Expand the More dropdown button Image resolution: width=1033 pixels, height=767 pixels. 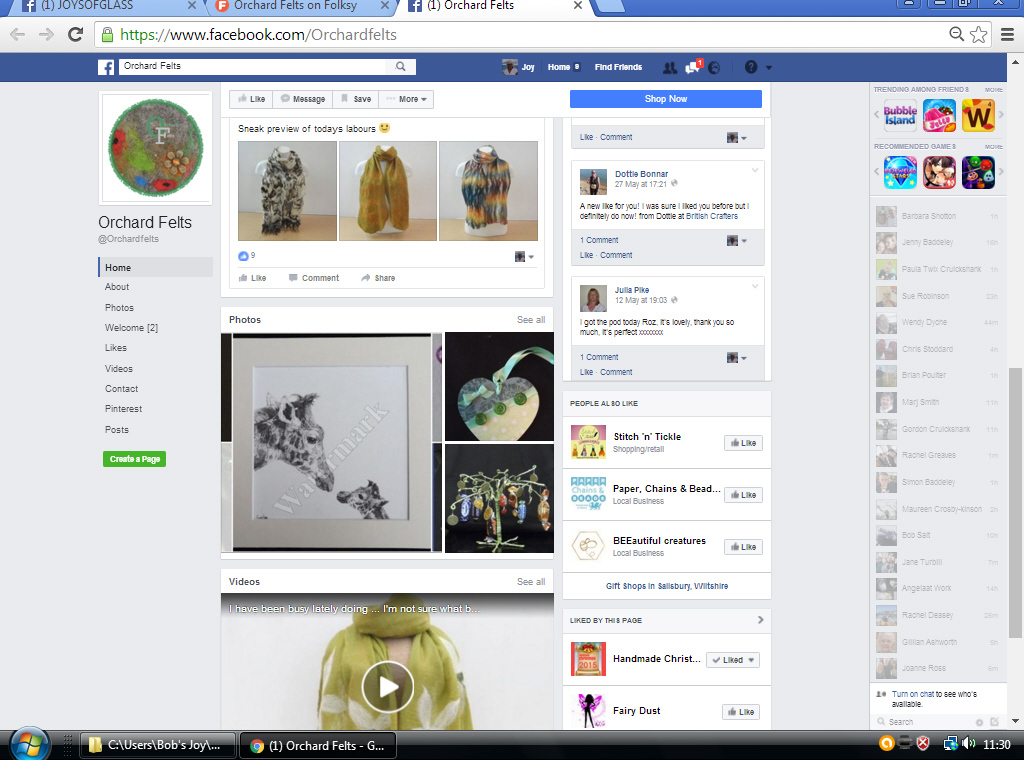point(407,99)
